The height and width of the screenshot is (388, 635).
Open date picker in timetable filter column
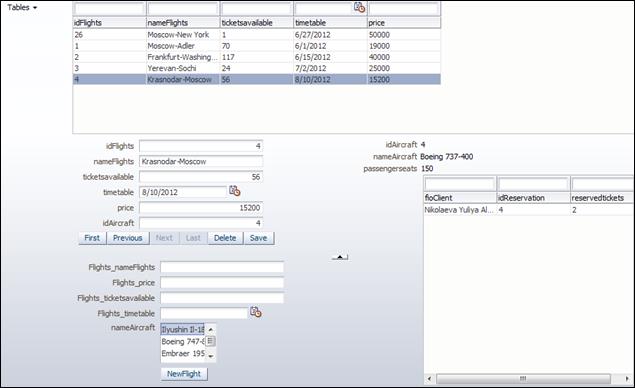(359, 7)
